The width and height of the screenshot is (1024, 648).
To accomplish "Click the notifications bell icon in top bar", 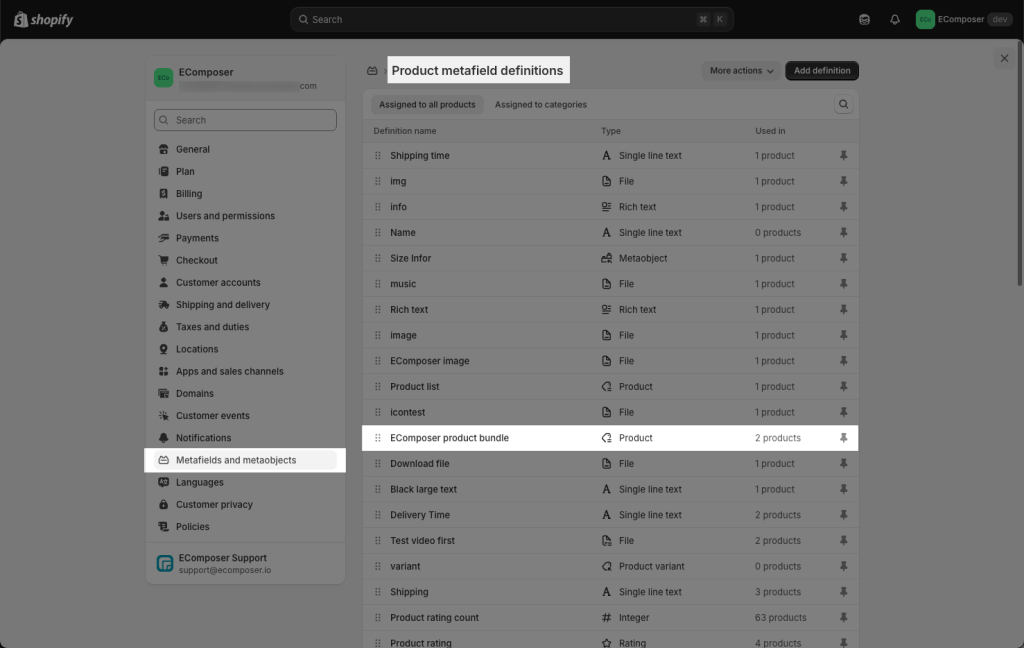I will pyautogui.click(x=895, y=19).
